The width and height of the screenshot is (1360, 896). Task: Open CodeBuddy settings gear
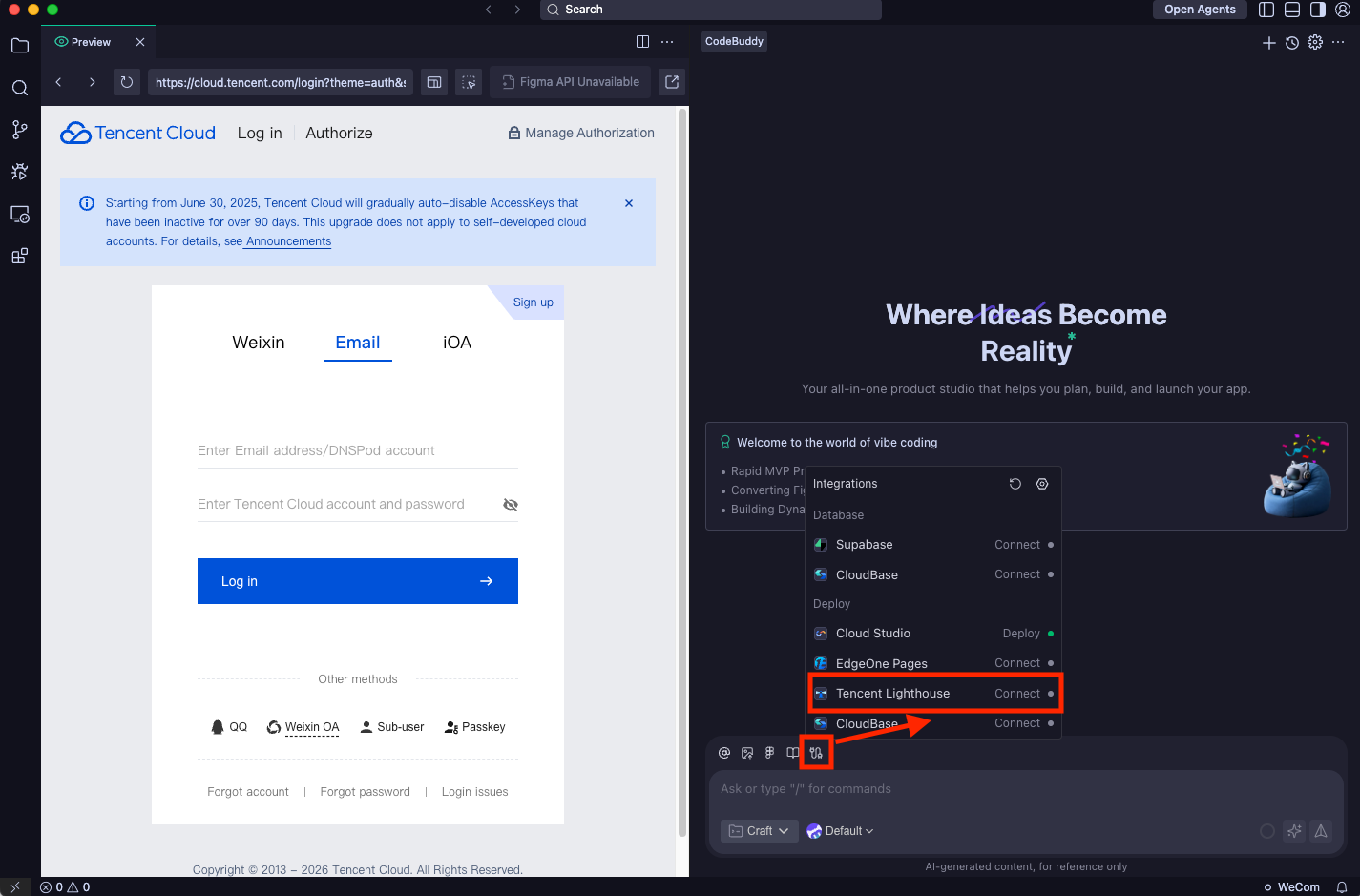1315,43
